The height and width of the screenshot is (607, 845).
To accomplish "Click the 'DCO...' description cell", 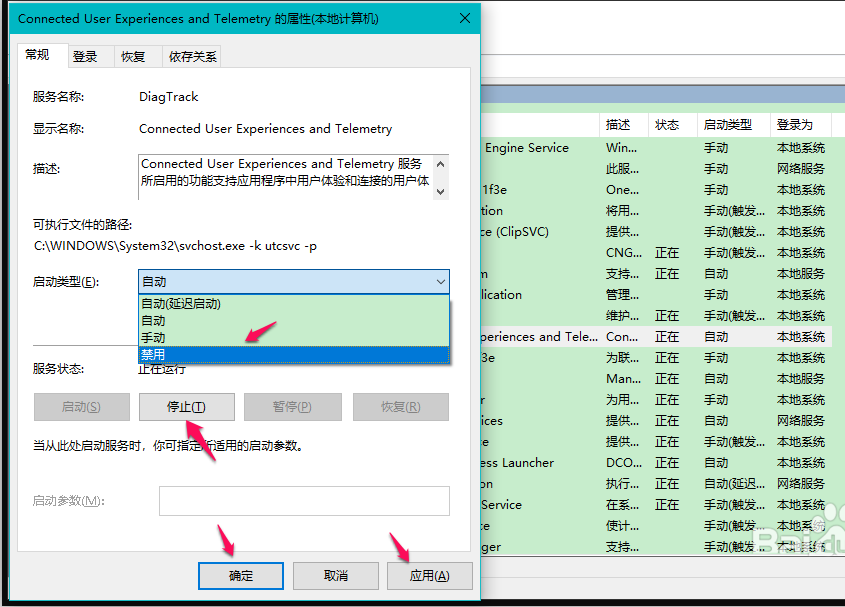I will pyautogui.click(x=624, y=463).
